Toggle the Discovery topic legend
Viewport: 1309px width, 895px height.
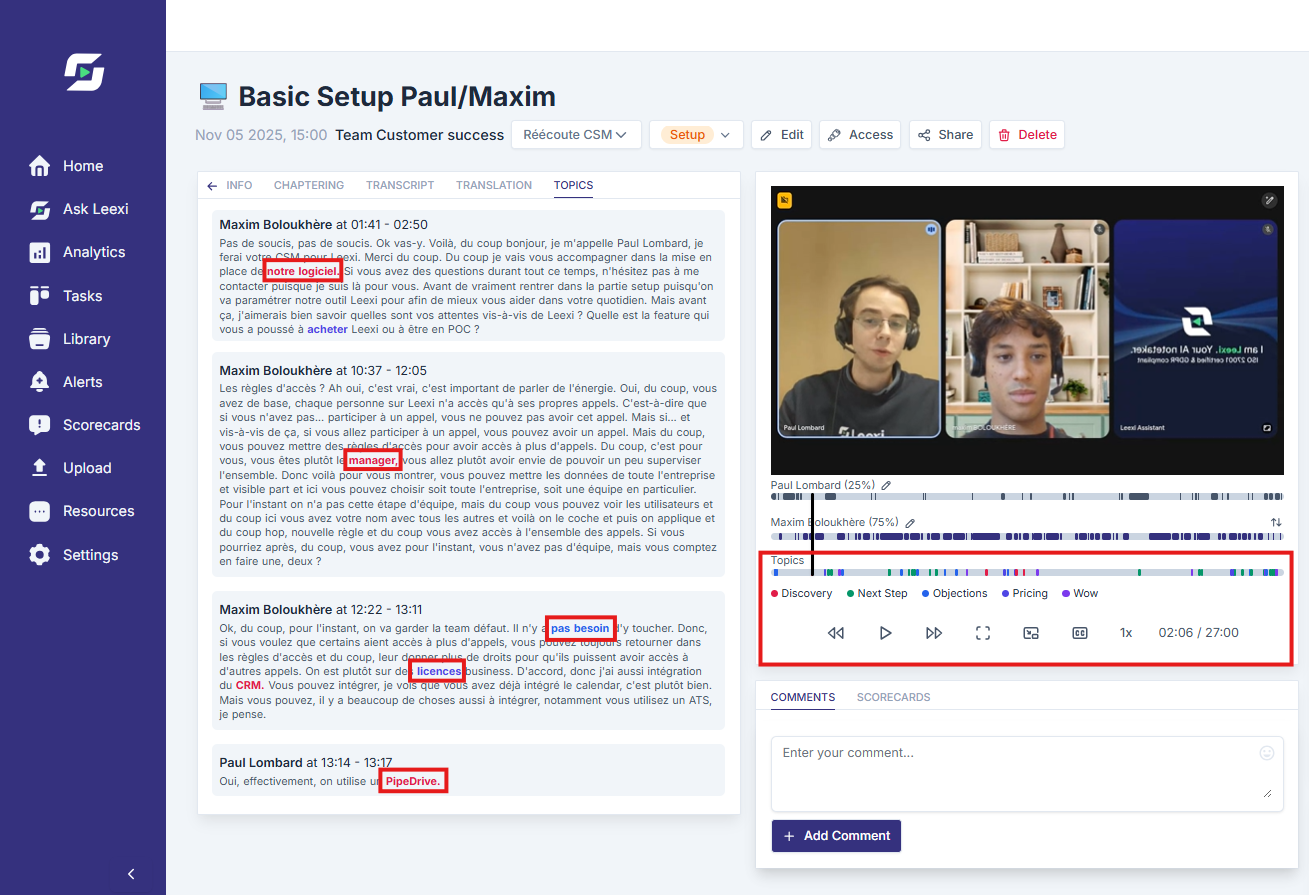[801, 593]
